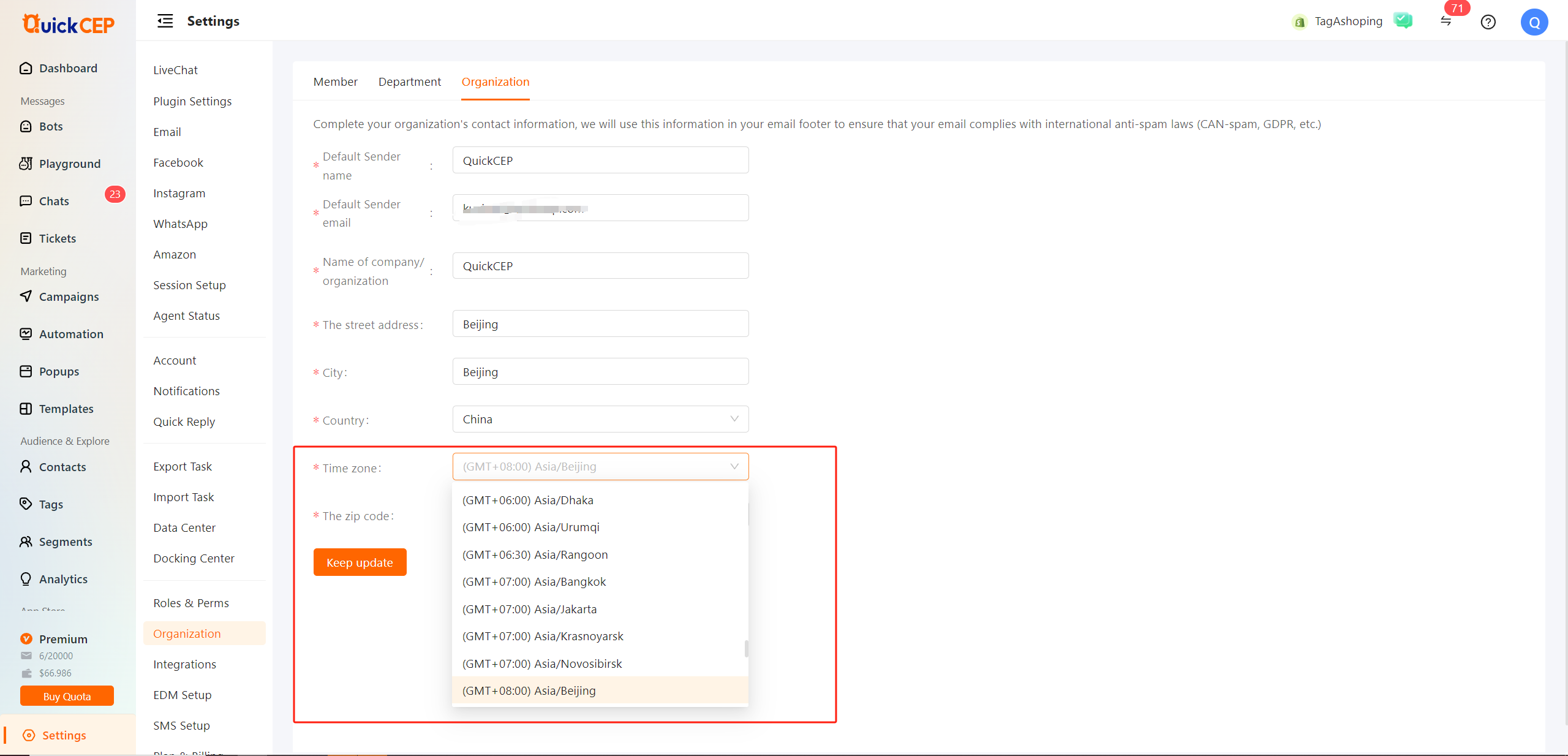
Task: Switch to the Member tab
Action: tap(335, 81)
